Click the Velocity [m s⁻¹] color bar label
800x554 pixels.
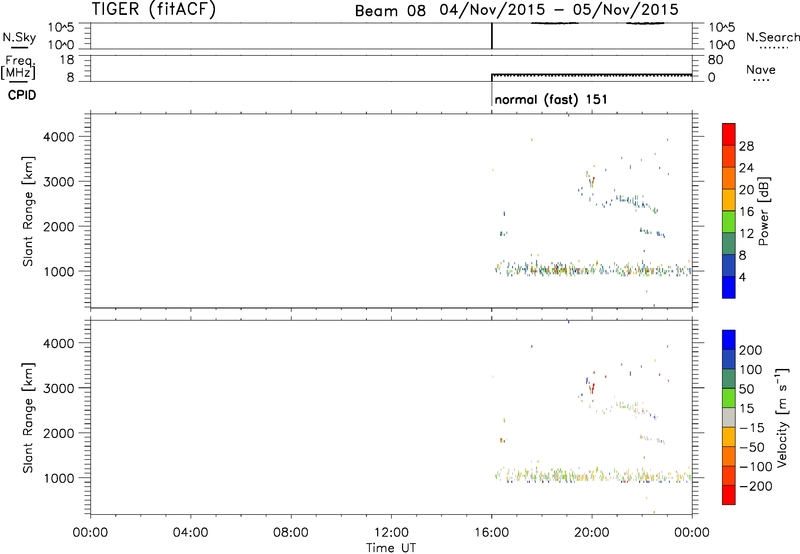click(782, 417)
